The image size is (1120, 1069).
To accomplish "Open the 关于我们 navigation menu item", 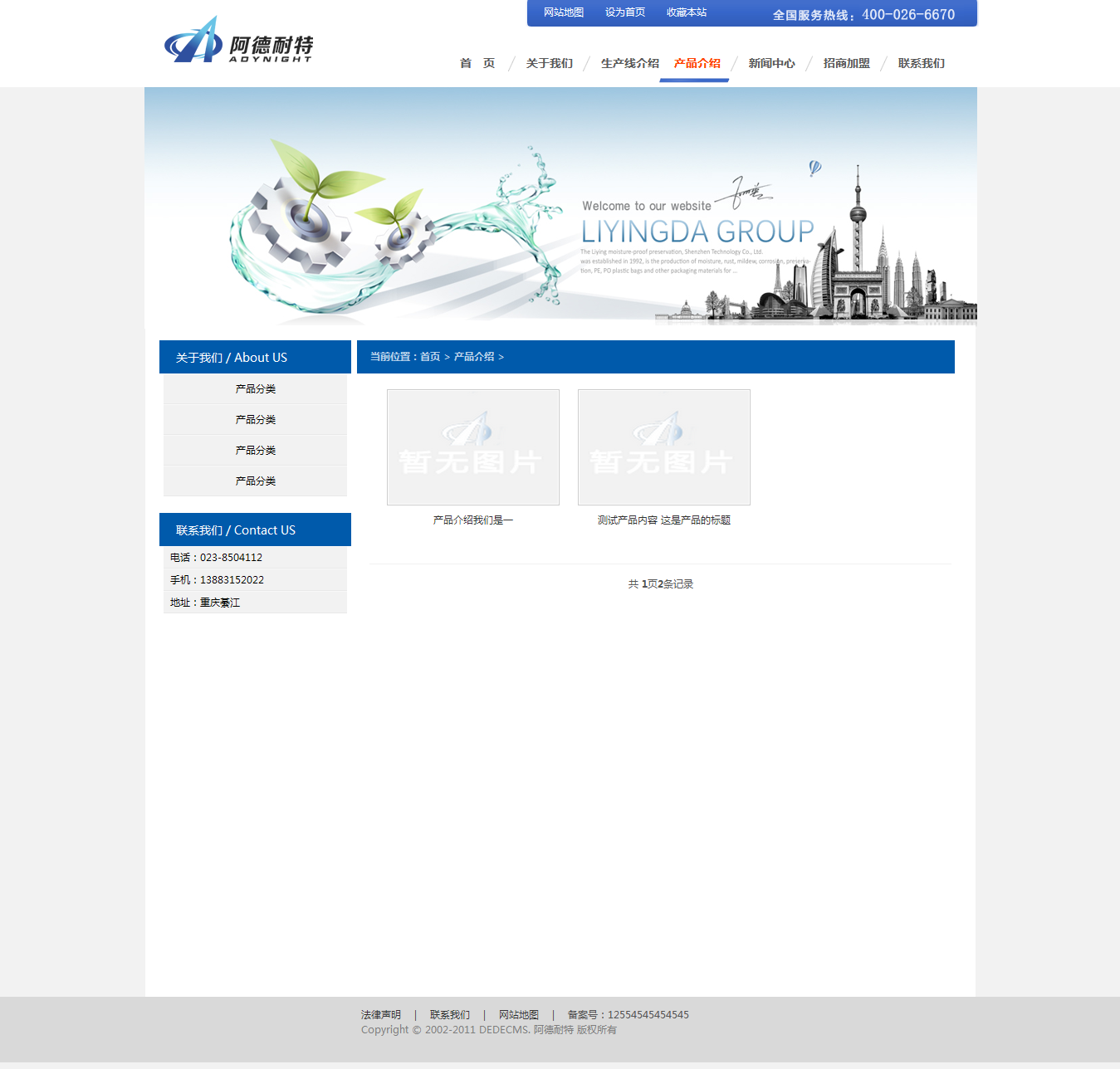I will [550, 63].
